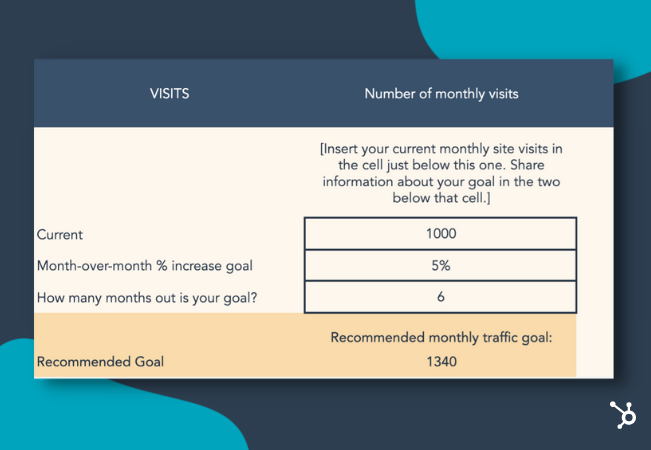Screen dimensions: 651x450
Task: Click the bracketed insert instructions text
Action: (441, 173)
